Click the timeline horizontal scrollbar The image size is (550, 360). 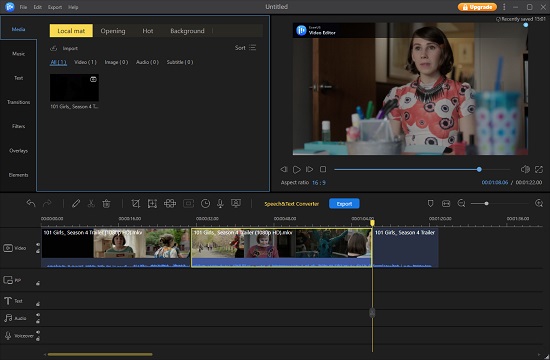(100, 354)
